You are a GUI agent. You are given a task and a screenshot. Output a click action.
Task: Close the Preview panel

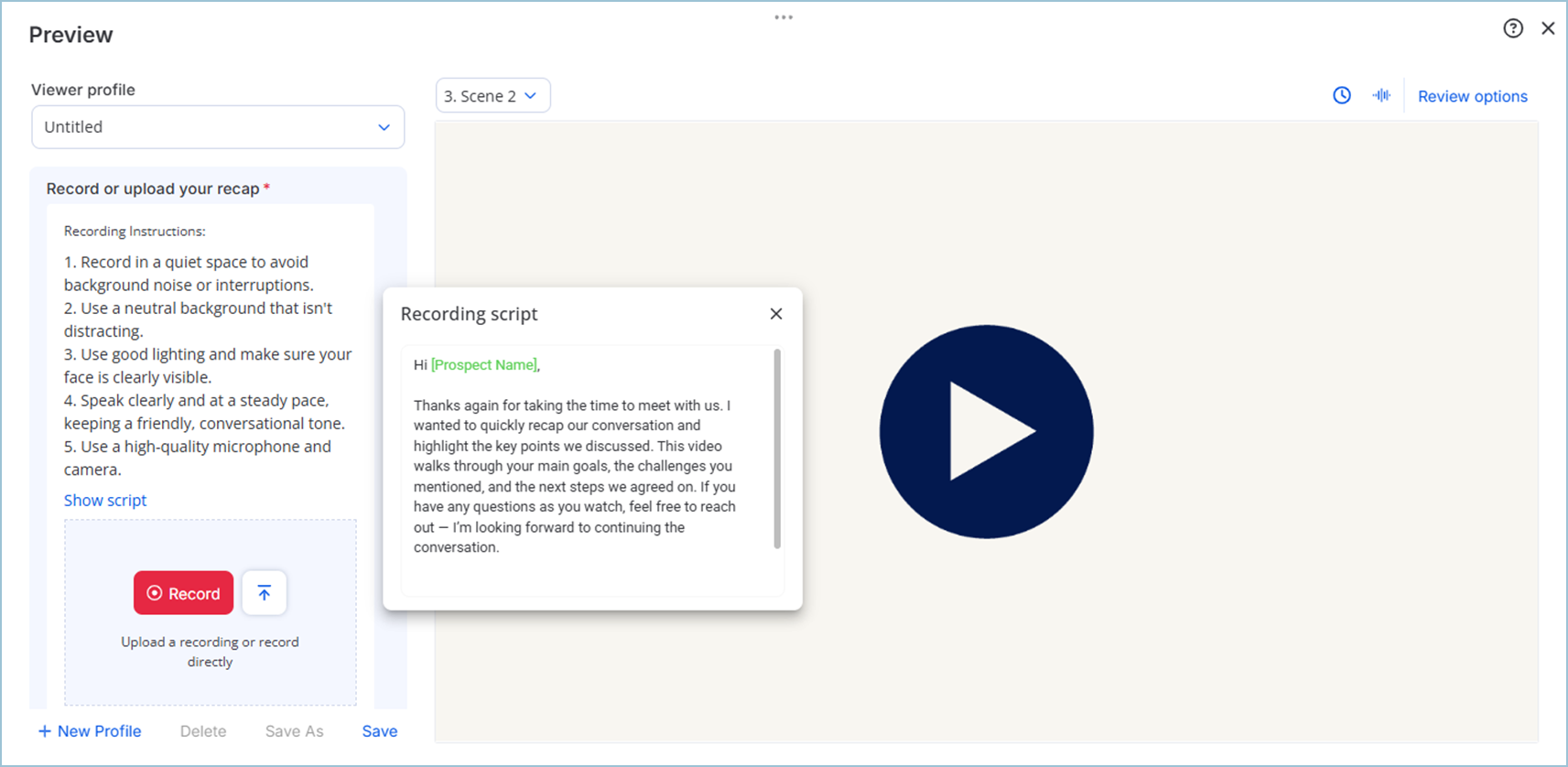[1548, 28]
